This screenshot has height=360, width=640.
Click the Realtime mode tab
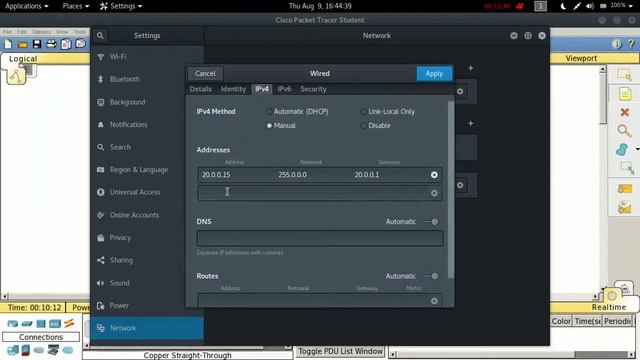(609, 307)
